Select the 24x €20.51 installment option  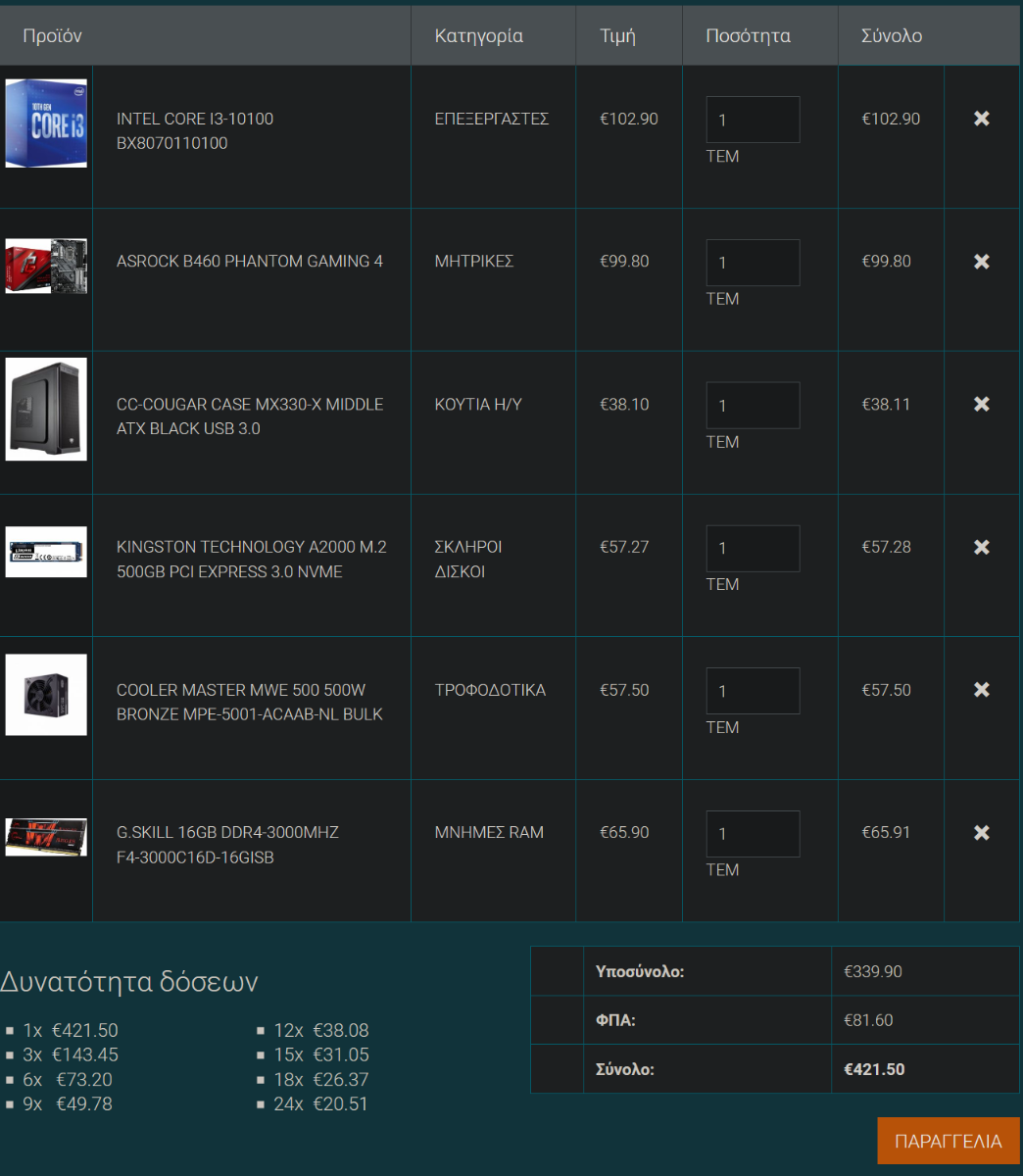pyautogui.click(x=321, y=1103)
